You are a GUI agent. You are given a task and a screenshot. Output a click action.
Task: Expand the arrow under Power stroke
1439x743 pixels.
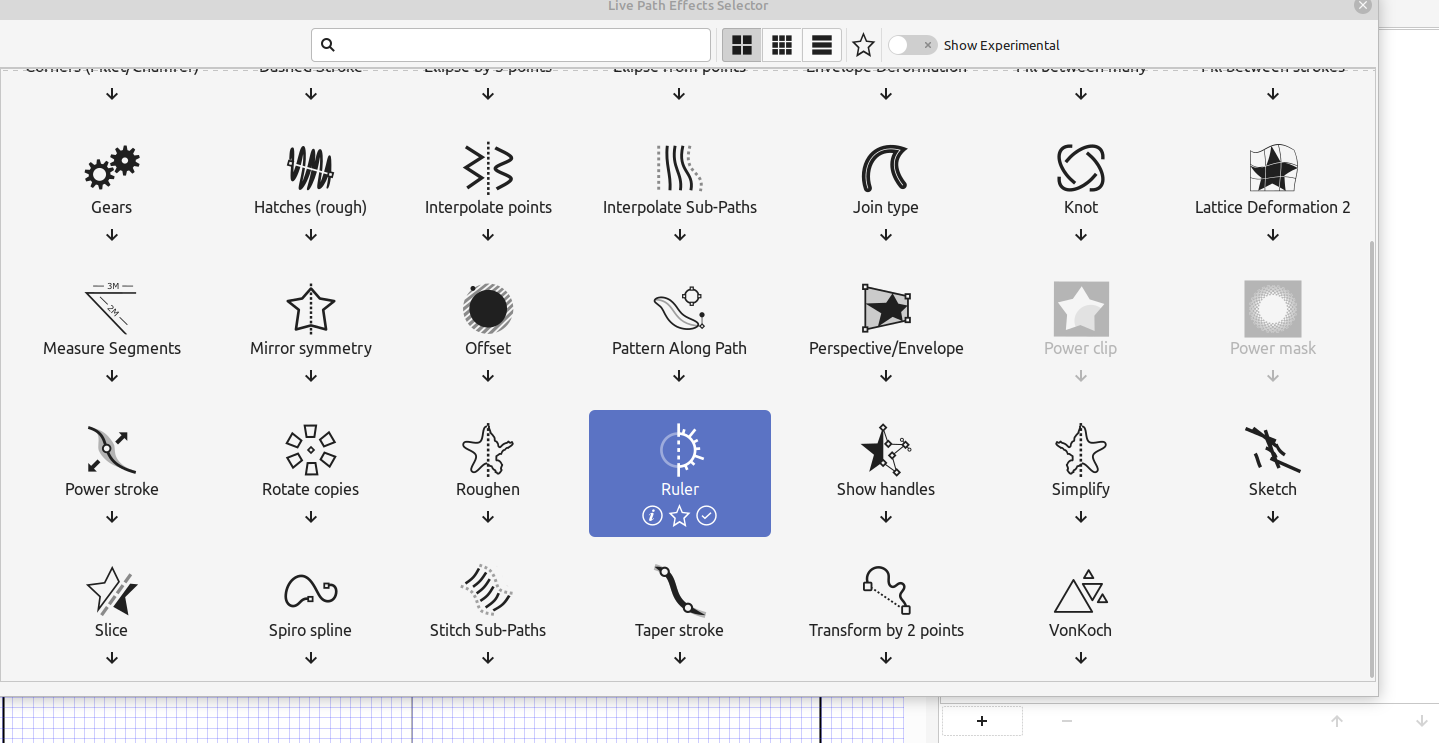[x=112, y=517]
